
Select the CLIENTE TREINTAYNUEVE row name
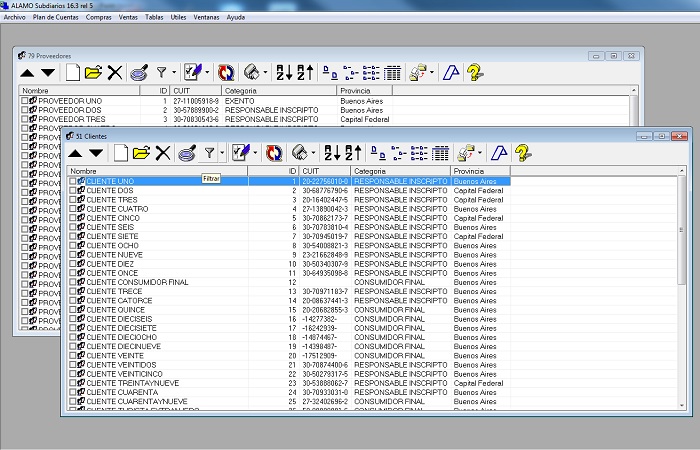tap(133, 383)
